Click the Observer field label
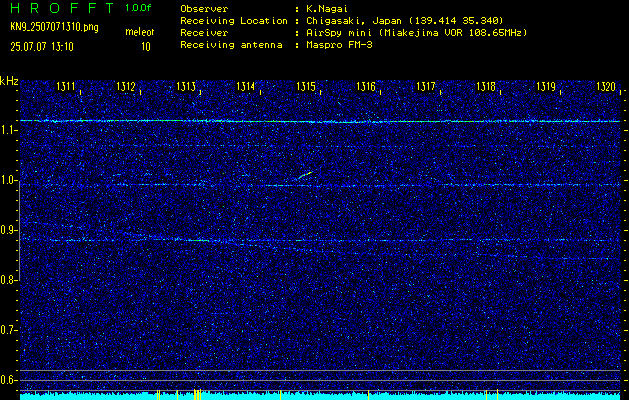Viewport: 629px width, 400px height. click(204, 9)
